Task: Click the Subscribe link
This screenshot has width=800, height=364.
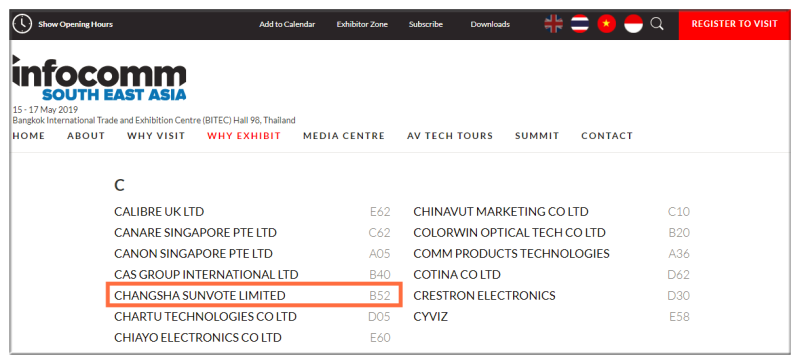Action: pyautogui.click(x=426, y=24)
